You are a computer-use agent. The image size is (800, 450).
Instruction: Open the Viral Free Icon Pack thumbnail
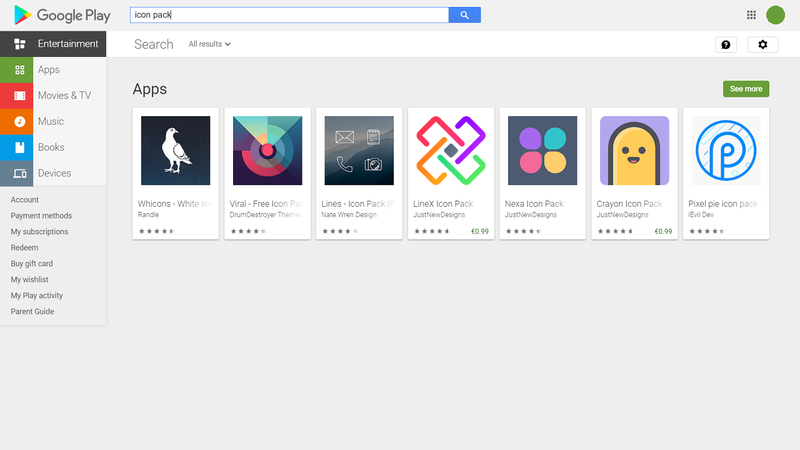[x=267, y=151]
